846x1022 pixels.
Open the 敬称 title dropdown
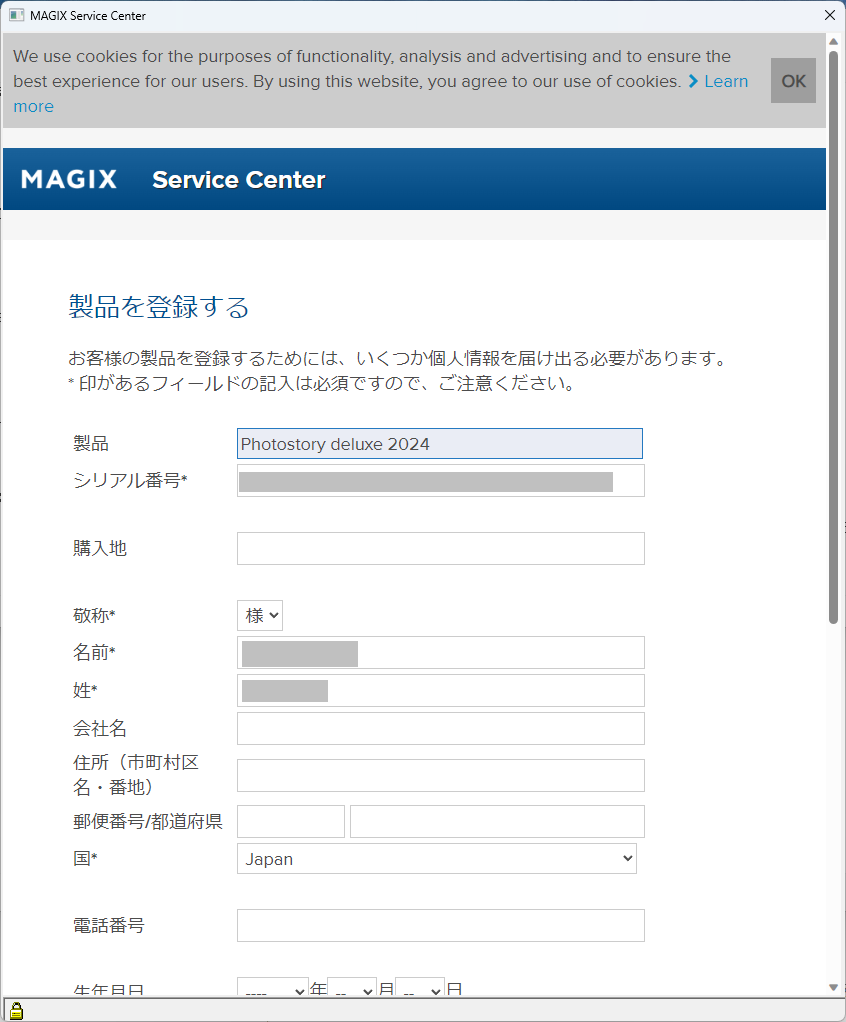pyautogui.click(x=260, y=615)
